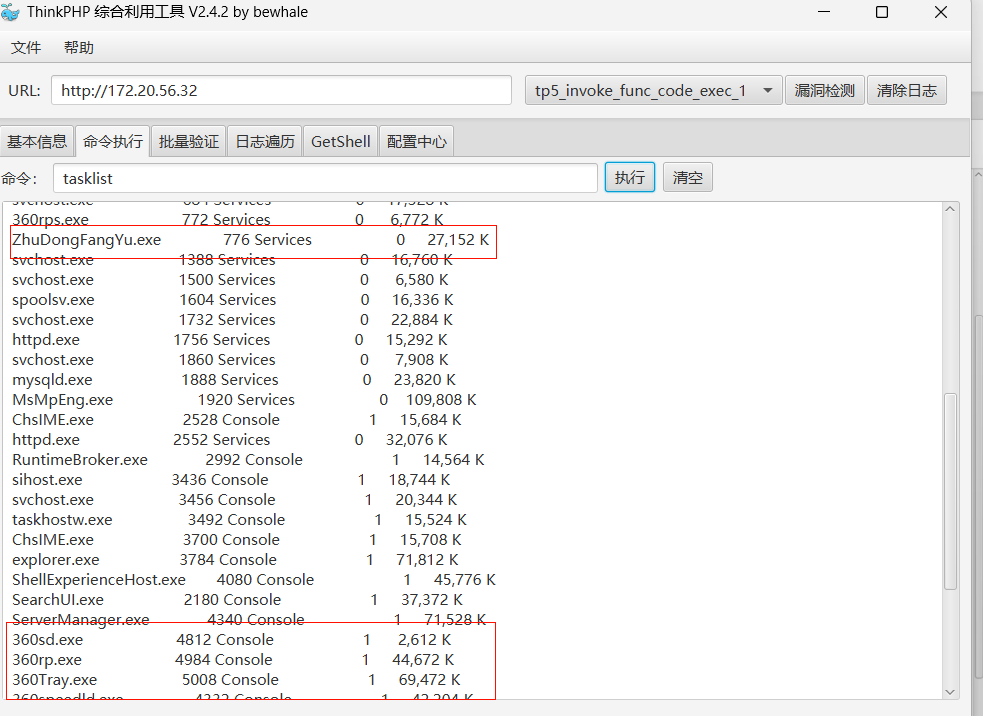Click the output panel vertical scrollbar thumb
Viewport: 983px width, 716px height.
[950, 490]
